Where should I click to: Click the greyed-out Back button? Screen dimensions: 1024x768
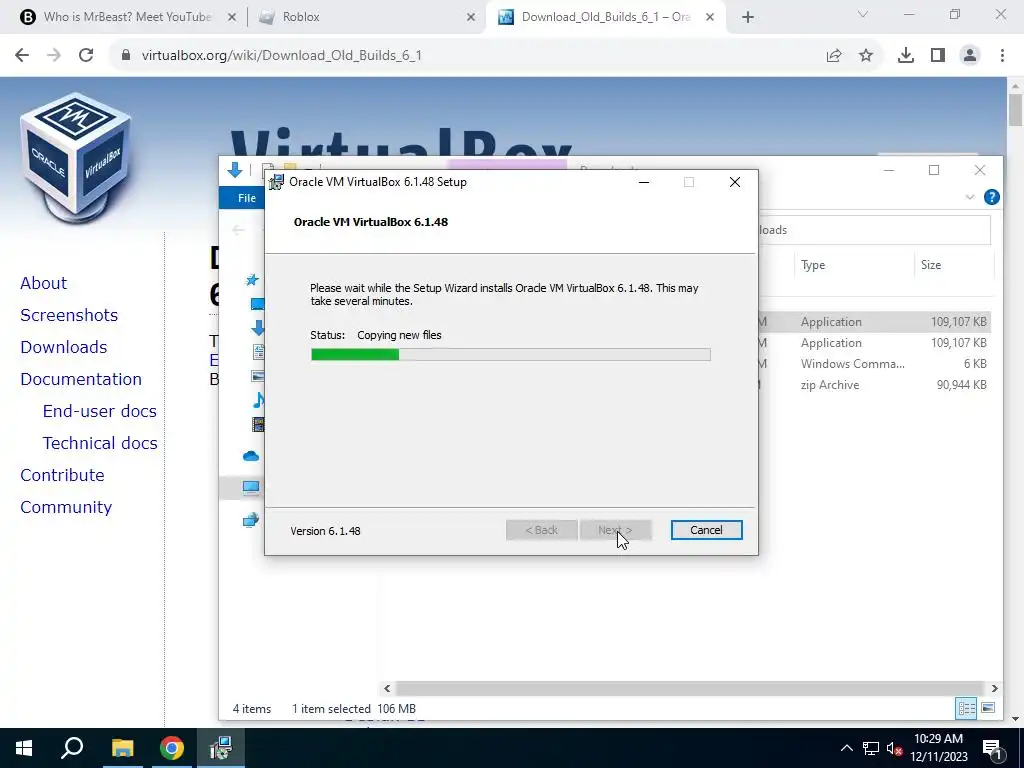point(541,530)
